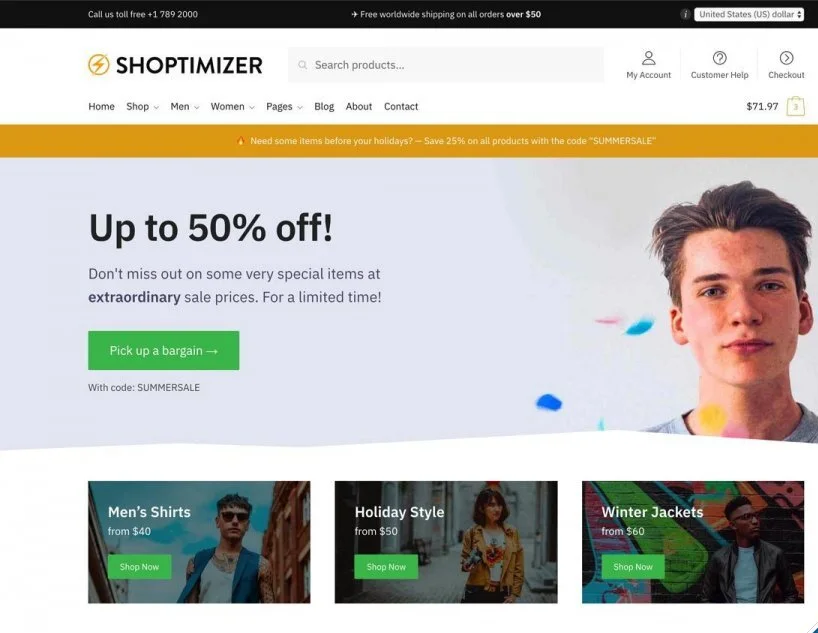
Task: Click the info icon beside currency selector
Action: pos(685,14)
